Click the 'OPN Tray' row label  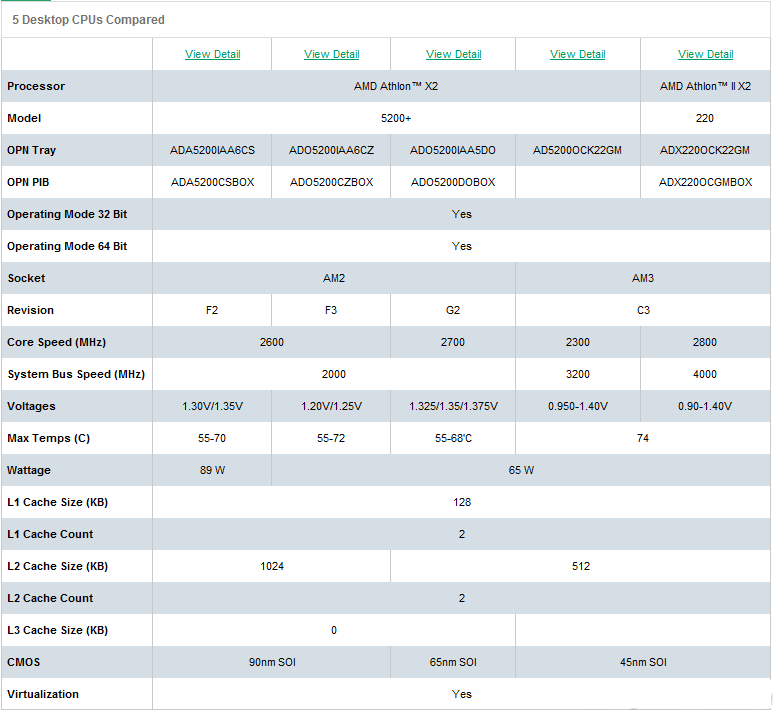pyautogui.click(x=32, y=150)
